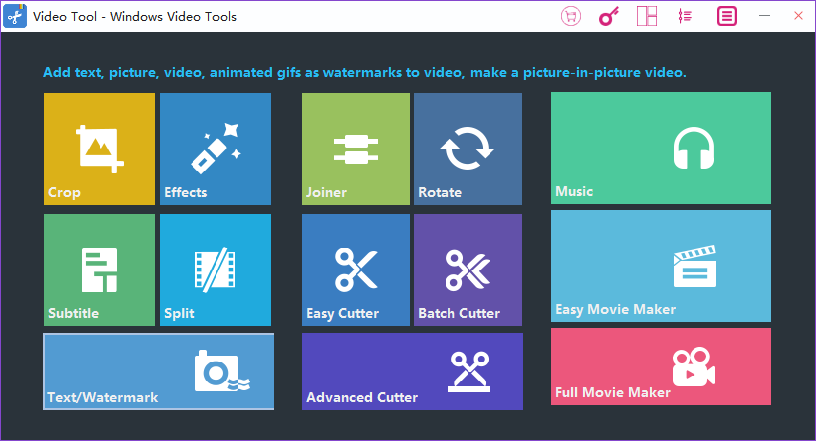Open the settings list icon in title bar
The width and height of the screenshot is (816, 441).
pos(685,16)
